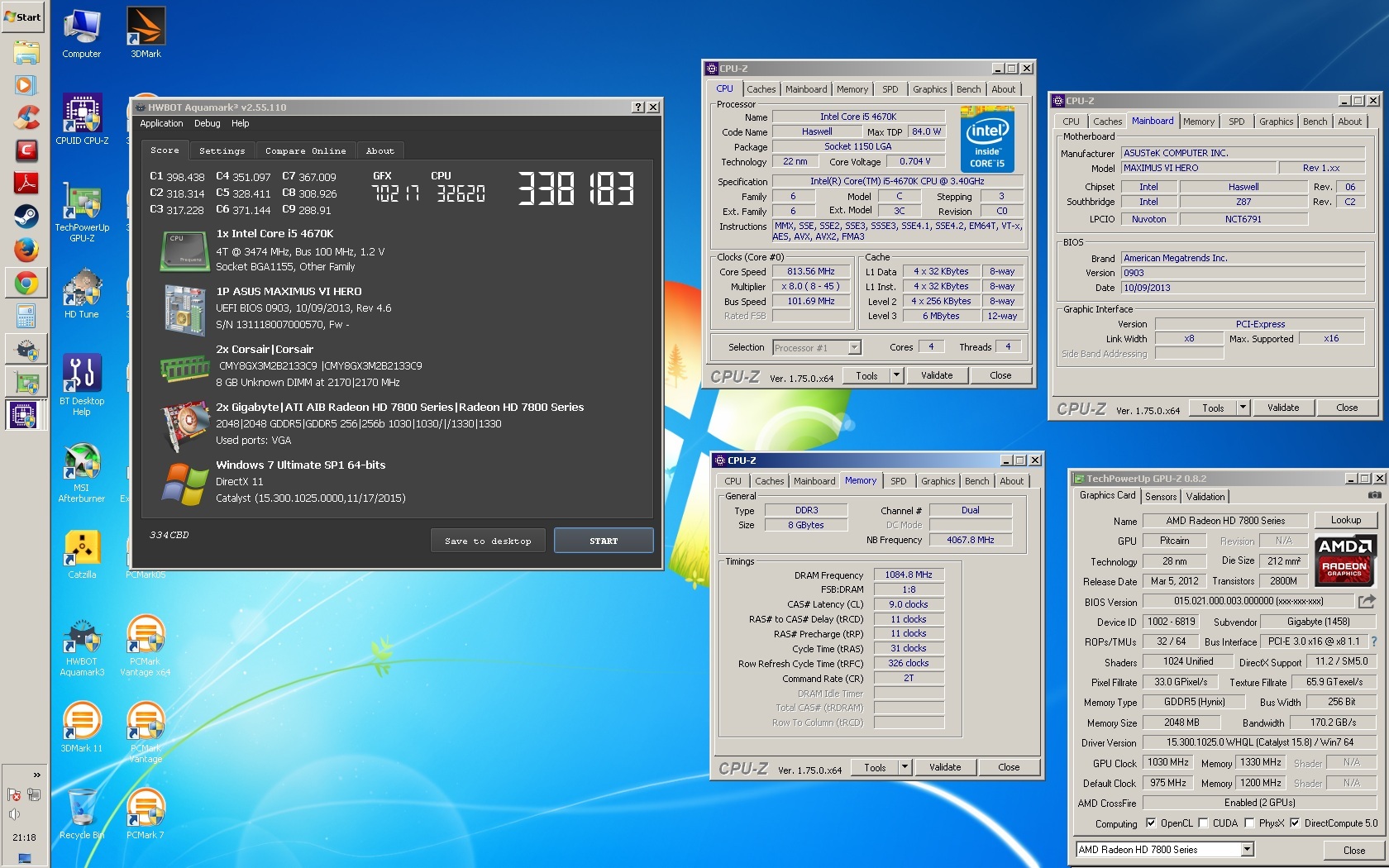Expand Tools dropdown arrow in CPU-Z Mainboard window
This screenshot has height=868, width=1389.
(1242, 408)
